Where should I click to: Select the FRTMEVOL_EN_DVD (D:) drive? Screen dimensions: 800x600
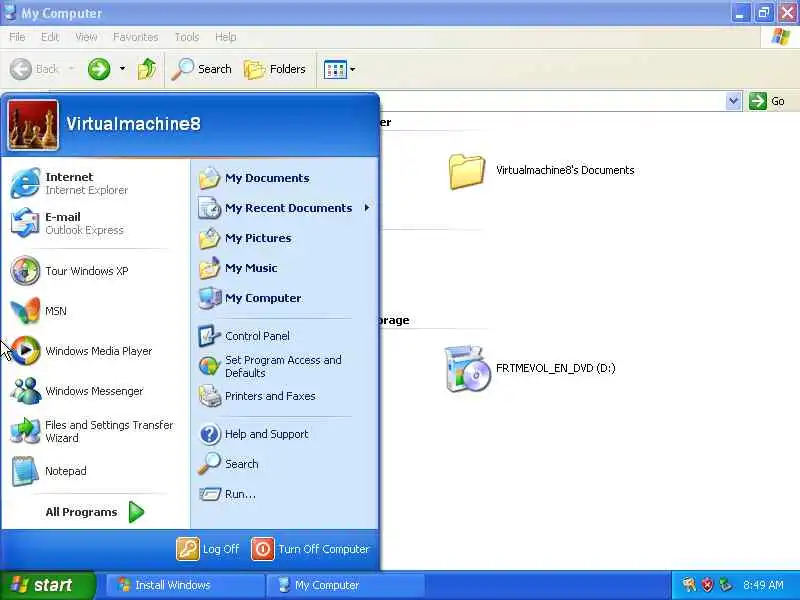coord(531,368)
